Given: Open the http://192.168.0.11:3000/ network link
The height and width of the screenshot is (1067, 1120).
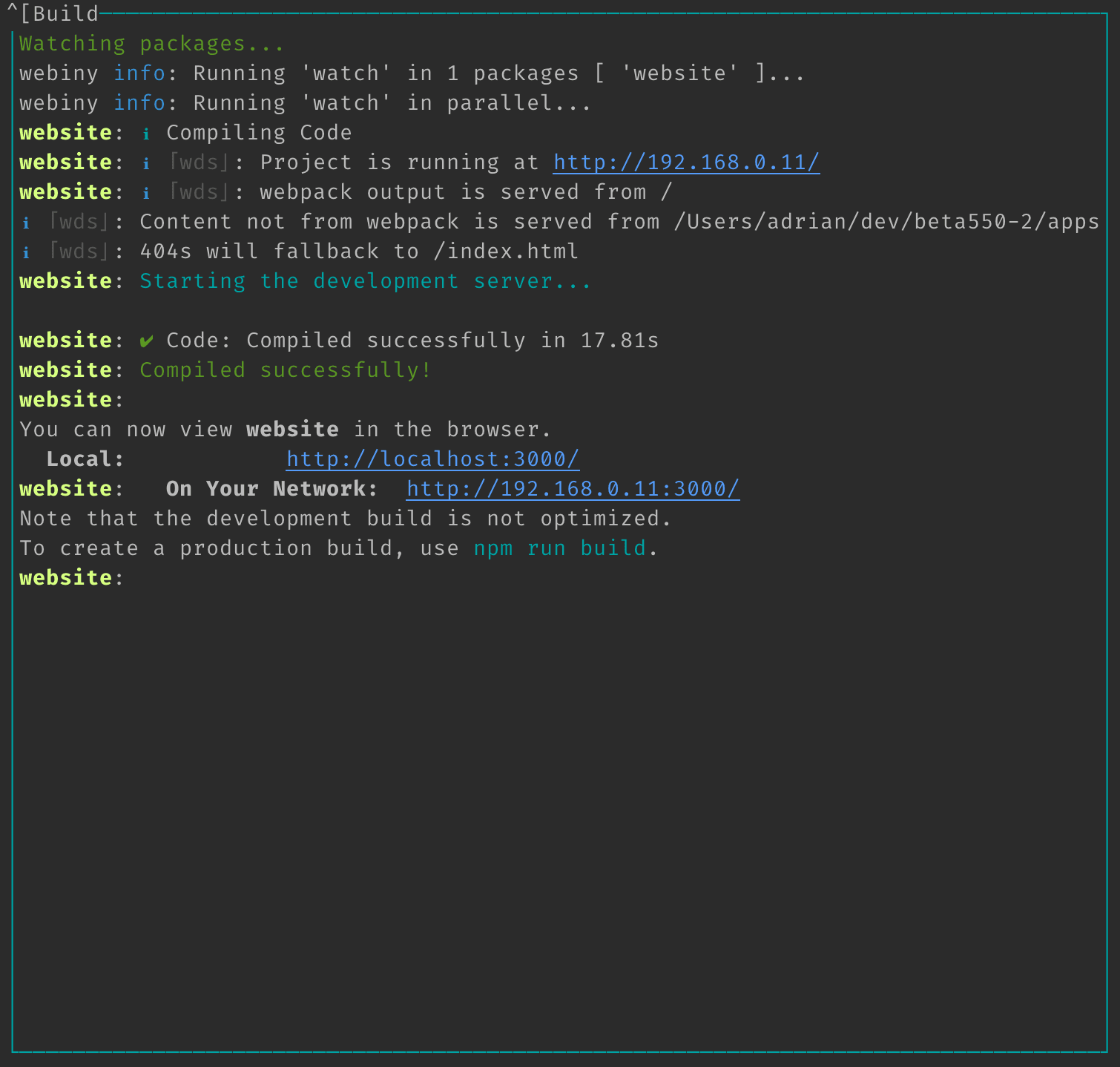Looking at the screenshot, I should (x=573, y=489).
